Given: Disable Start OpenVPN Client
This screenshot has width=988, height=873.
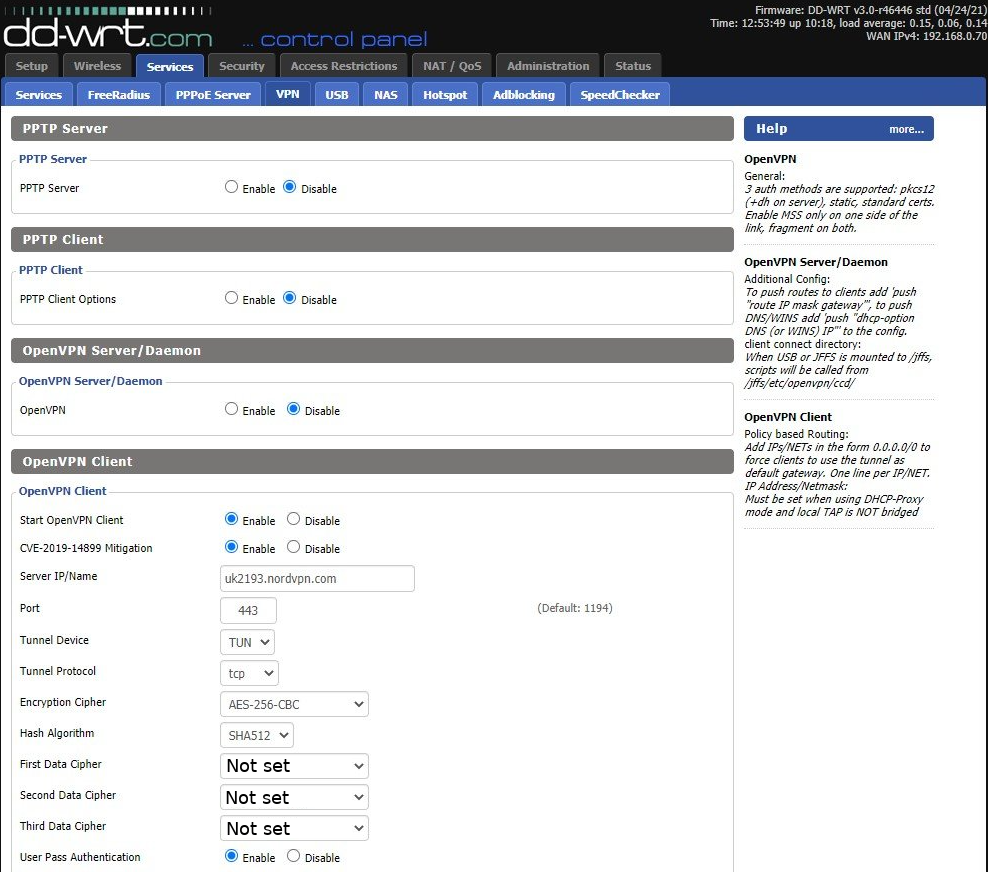Looking at the screenshot, I should 293,519.
